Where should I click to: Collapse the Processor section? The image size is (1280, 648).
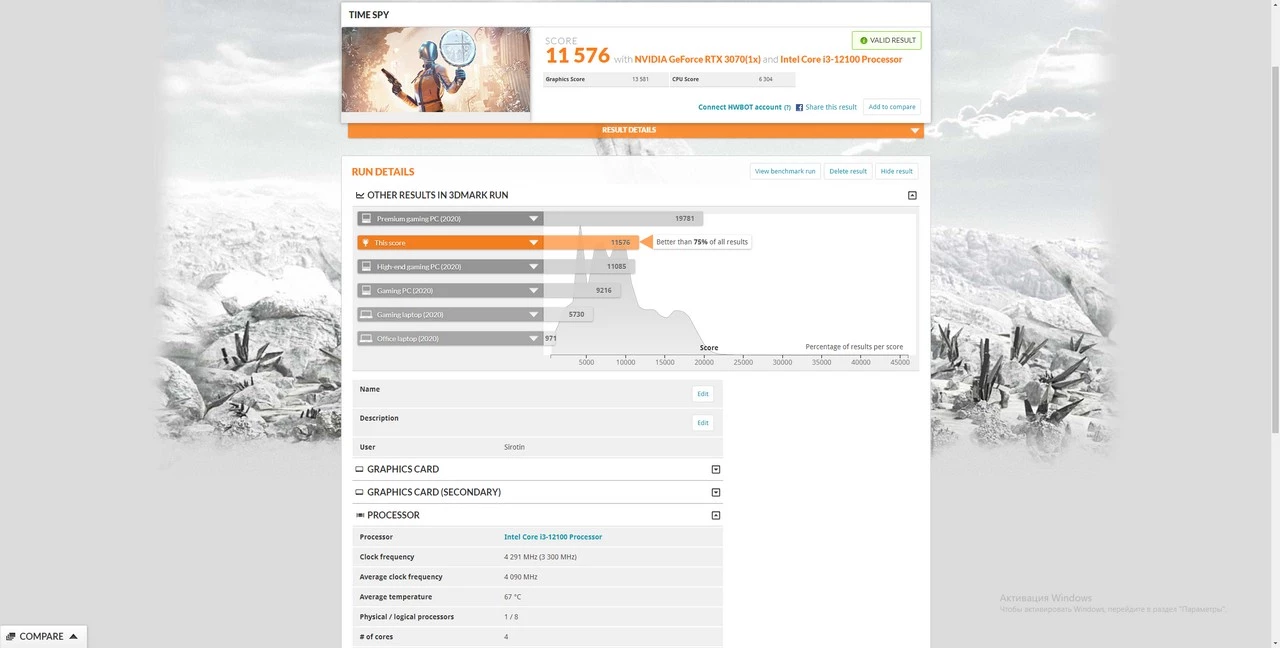coord(716,515)
